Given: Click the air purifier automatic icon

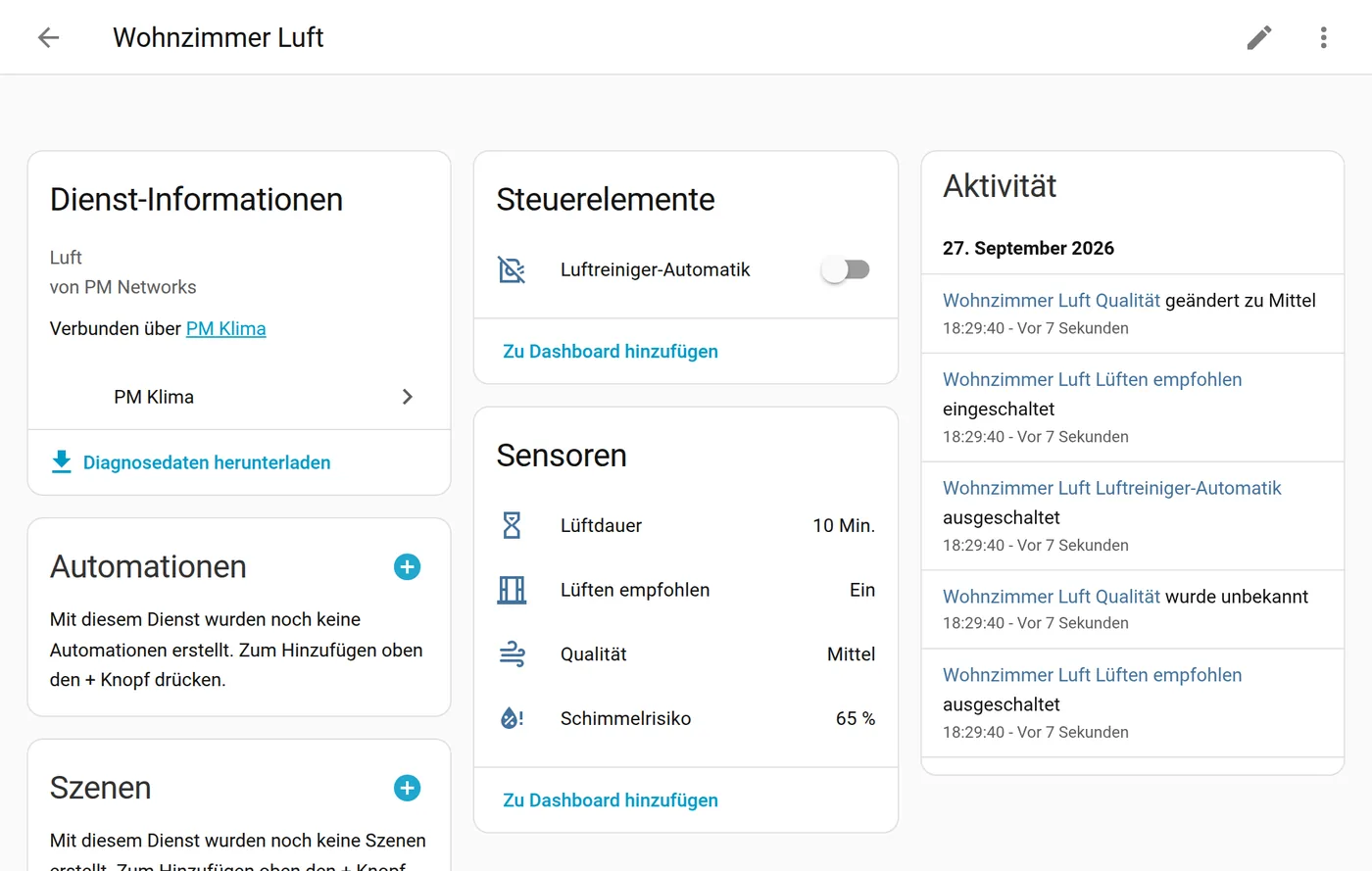Looking at the screenshot, I should (512, 269).
